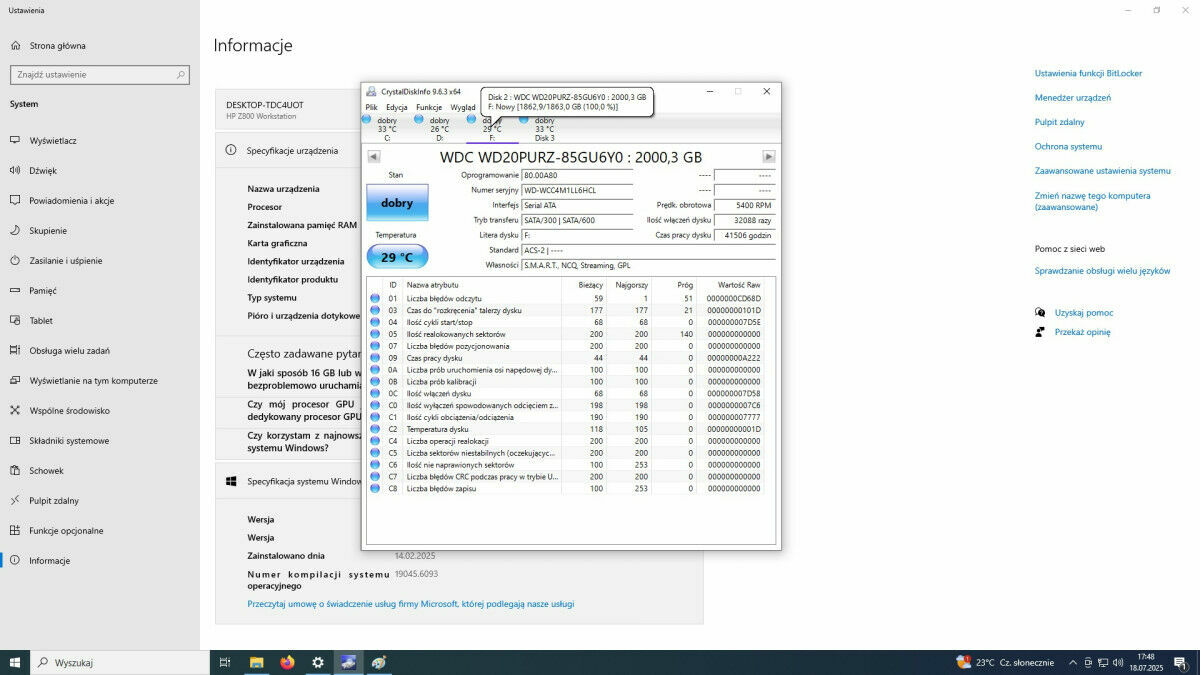Select the C: drive status tab
The image size is (1200, 675).
pyautogui.click(x=386, y=128)
